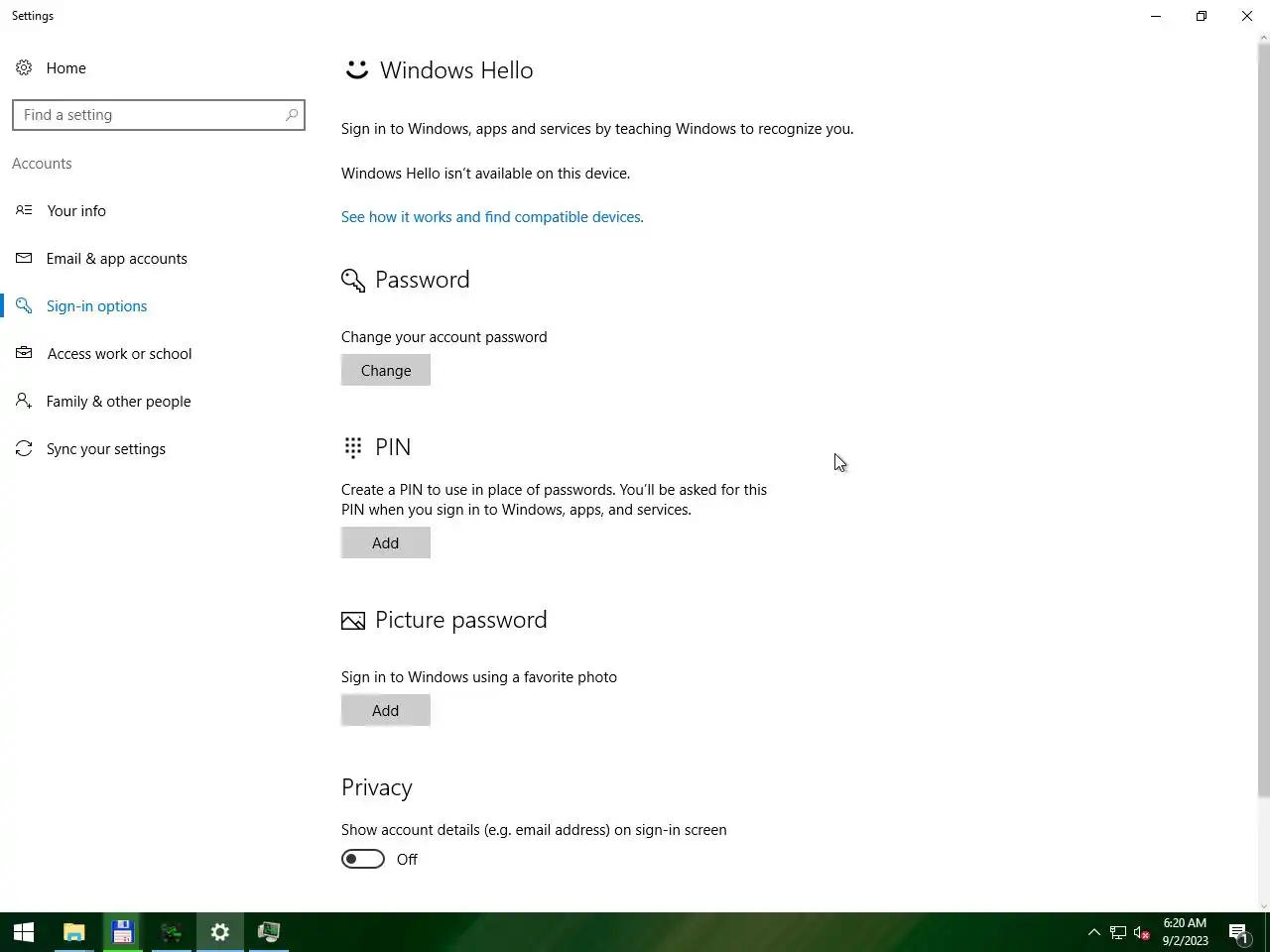Click the Home gear icon

(24, 67)
